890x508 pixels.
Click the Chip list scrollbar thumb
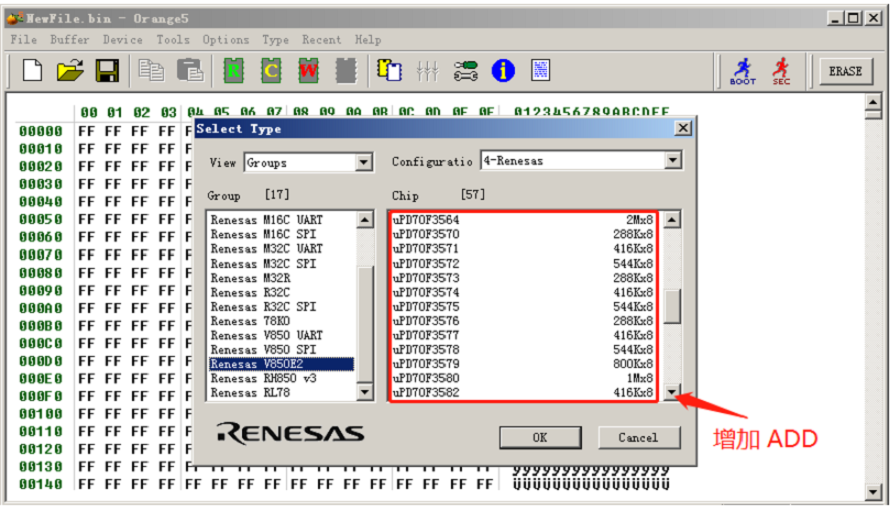(x=672, y=307)
